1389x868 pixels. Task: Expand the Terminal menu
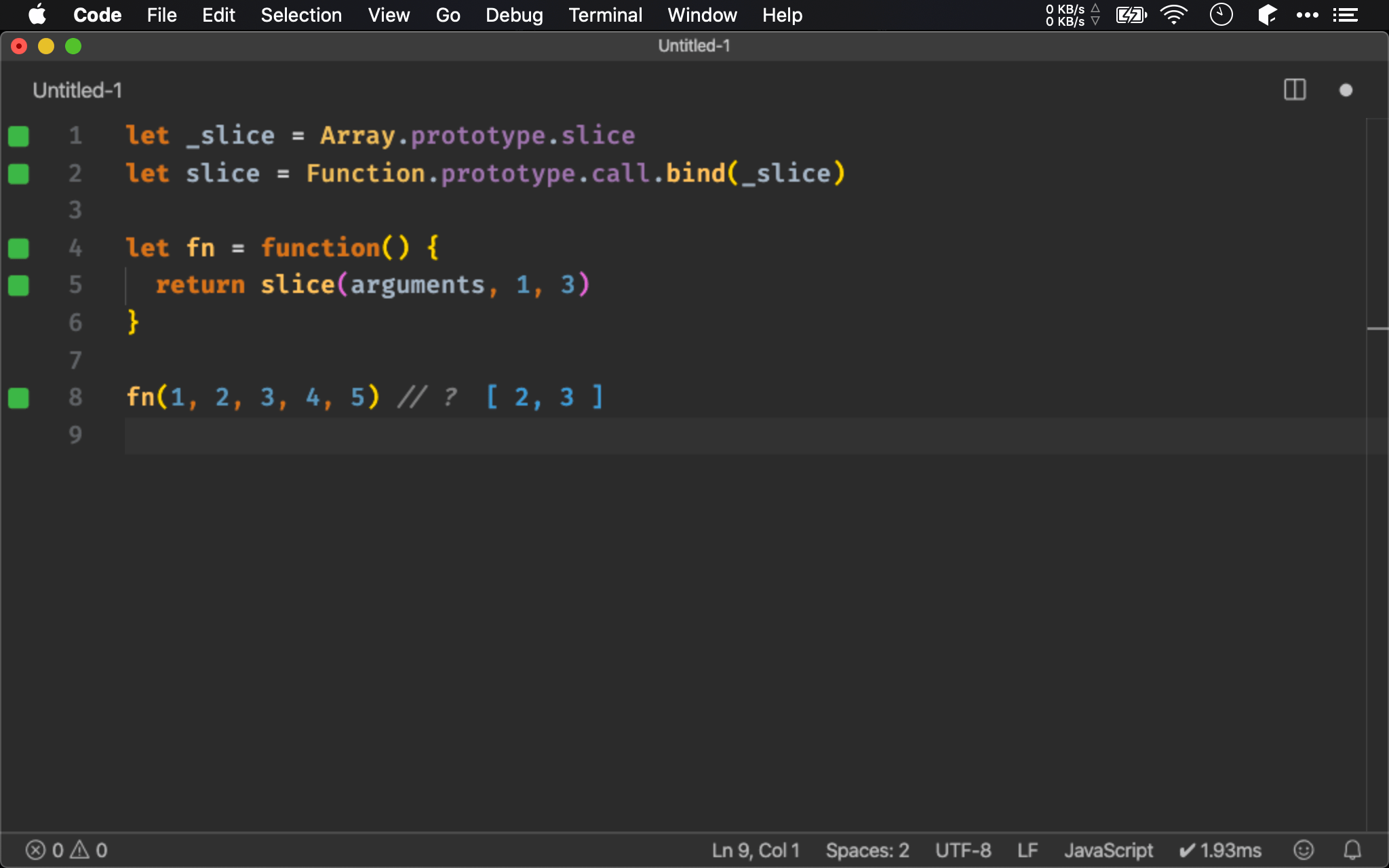coord(604,15)
